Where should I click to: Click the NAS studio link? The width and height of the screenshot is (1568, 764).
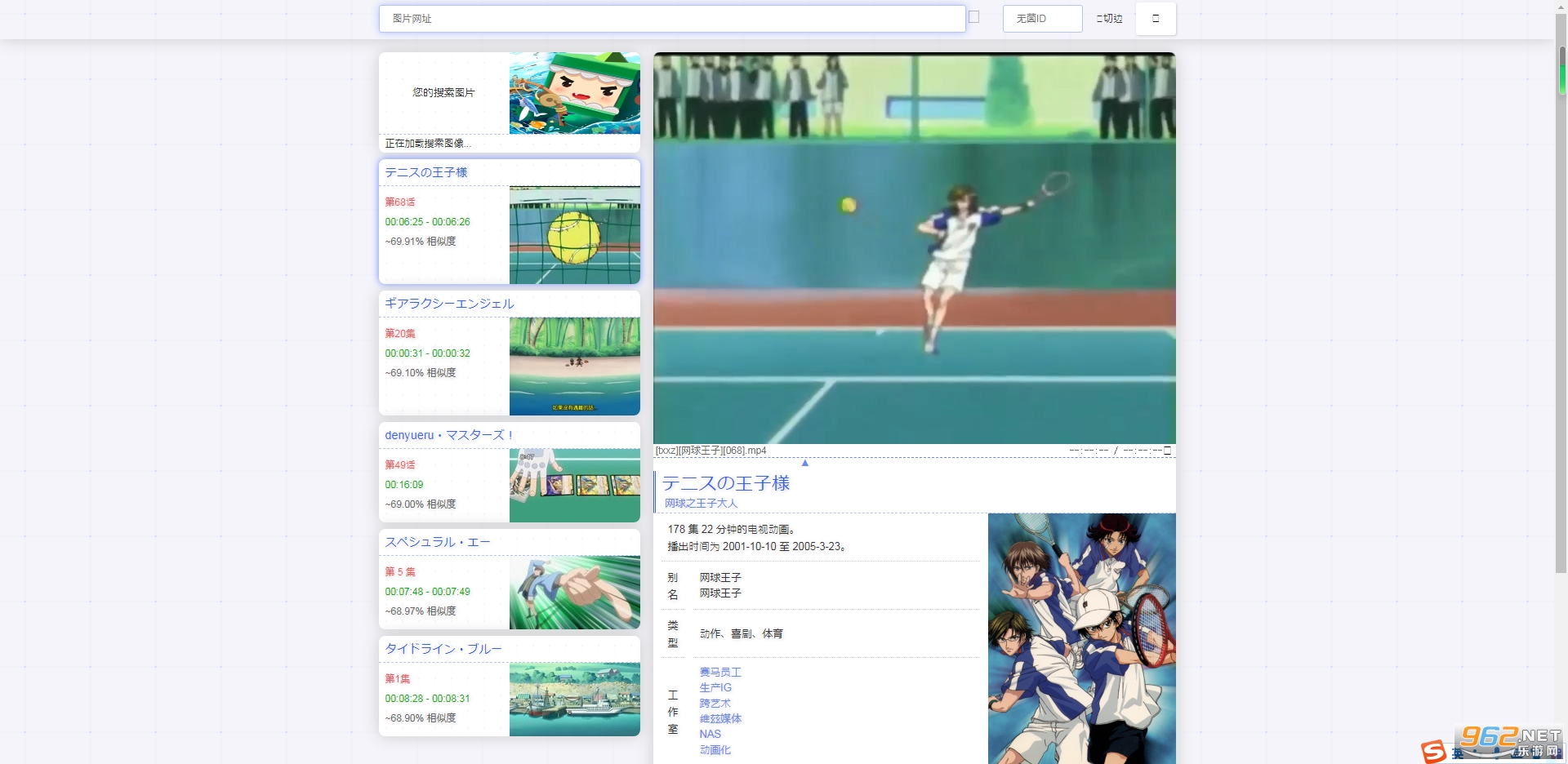[710, 735]
